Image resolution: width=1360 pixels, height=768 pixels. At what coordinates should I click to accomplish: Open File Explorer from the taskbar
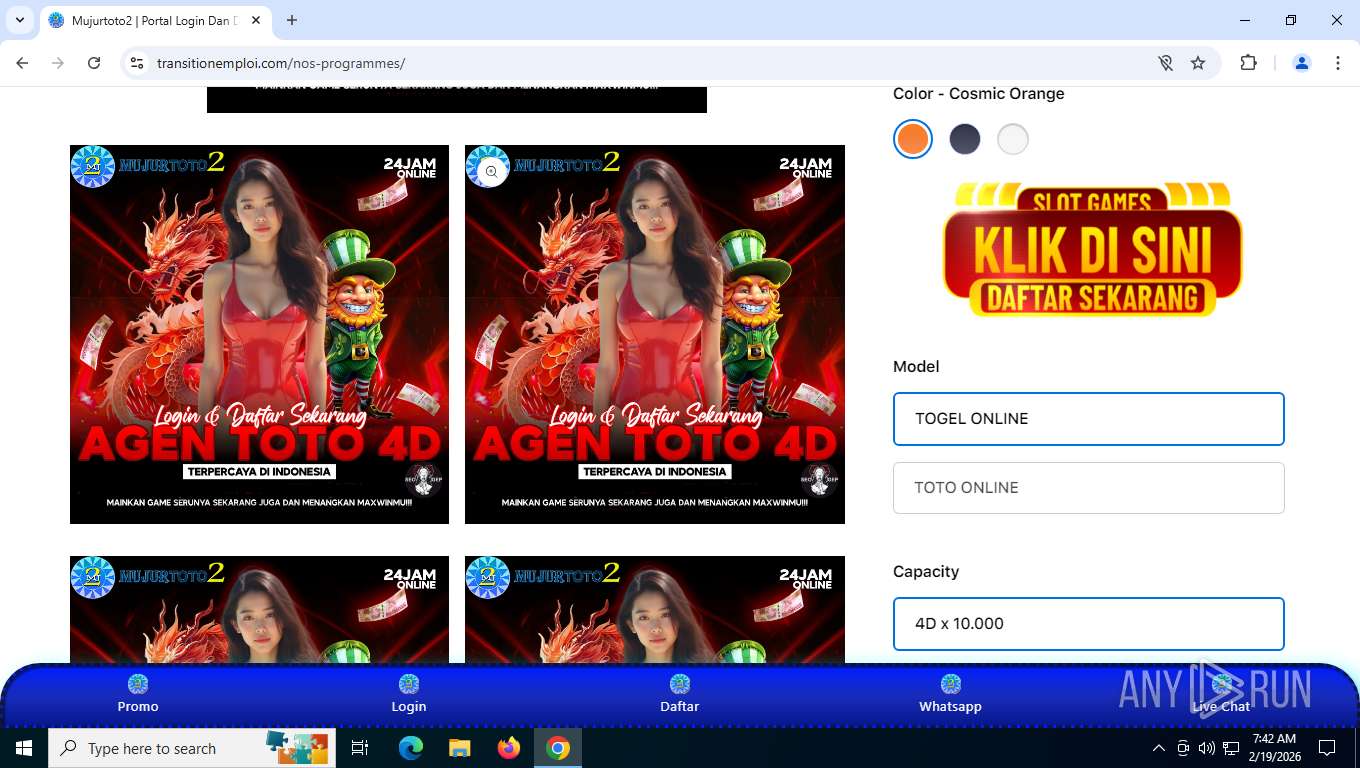pos(459,748)
